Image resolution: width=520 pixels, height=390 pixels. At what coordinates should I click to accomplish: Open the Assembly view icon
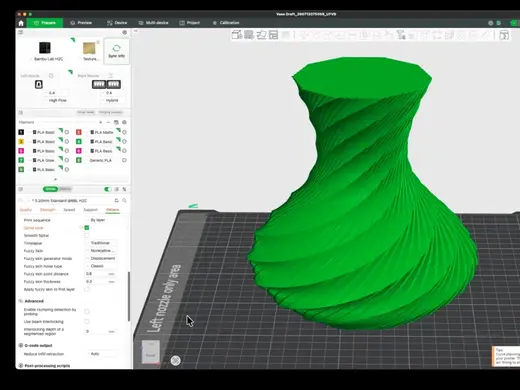tap(504, 35)
